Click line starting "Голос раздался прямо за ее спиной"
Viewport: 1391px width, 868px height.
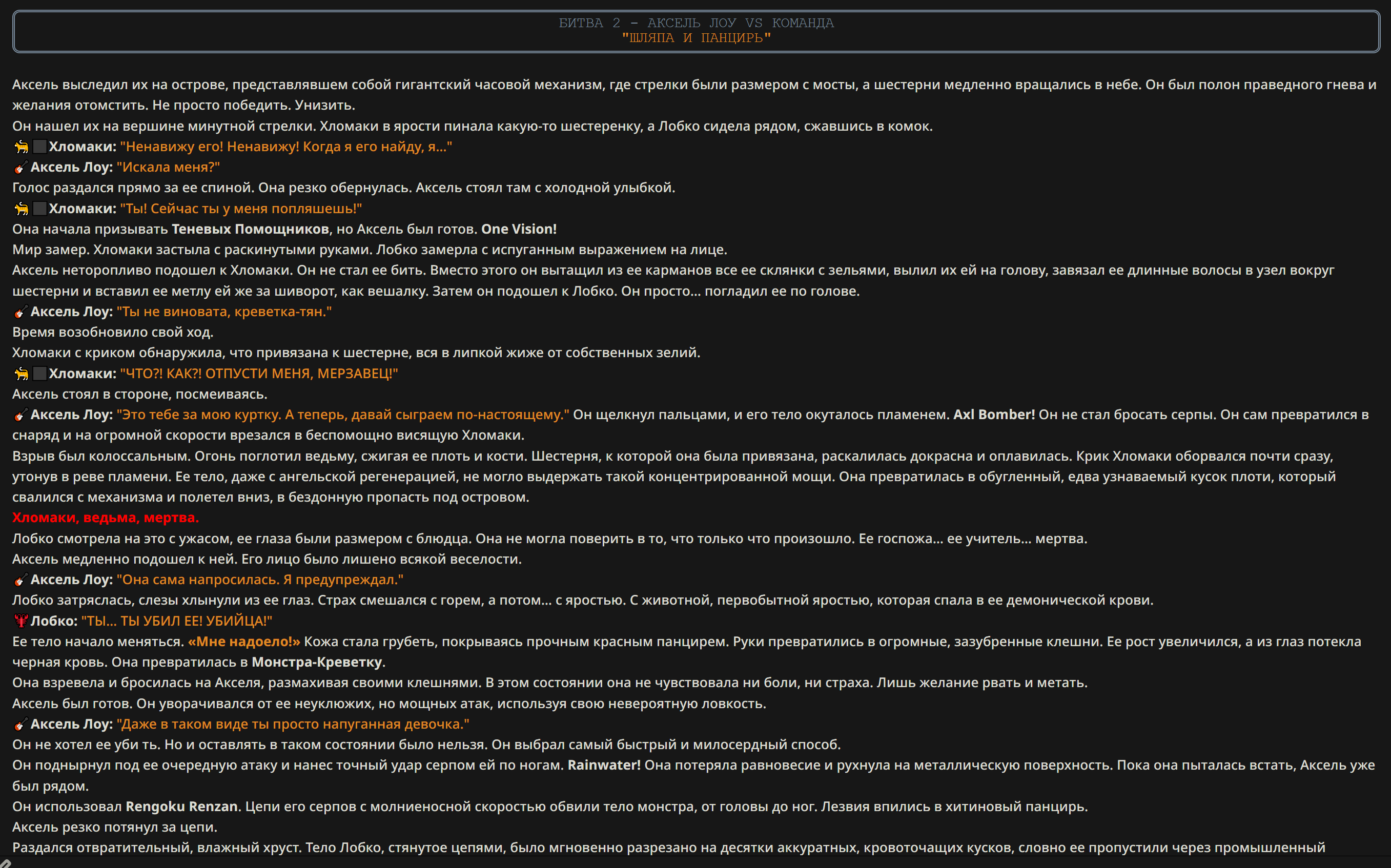(344, 188)
